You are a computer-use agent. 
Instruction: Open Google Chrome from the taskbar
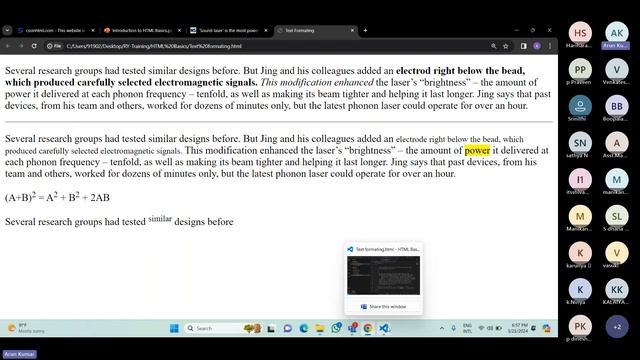pos(368,329)
